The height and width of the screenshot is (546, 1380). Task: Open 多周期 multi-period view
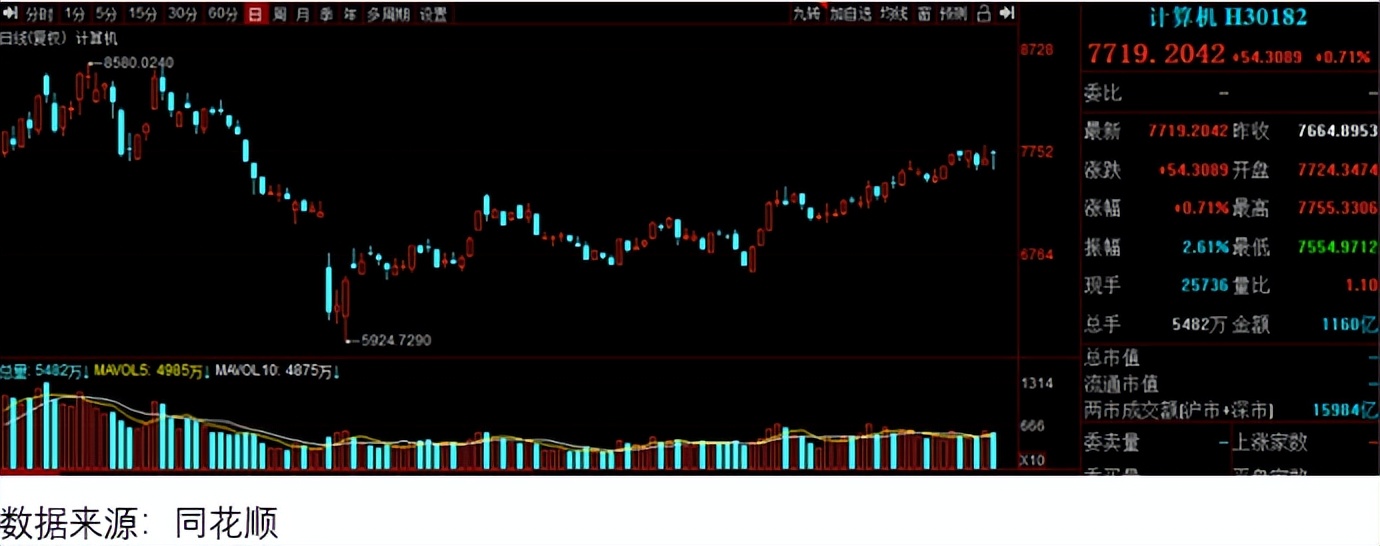(x=388, y=14)
